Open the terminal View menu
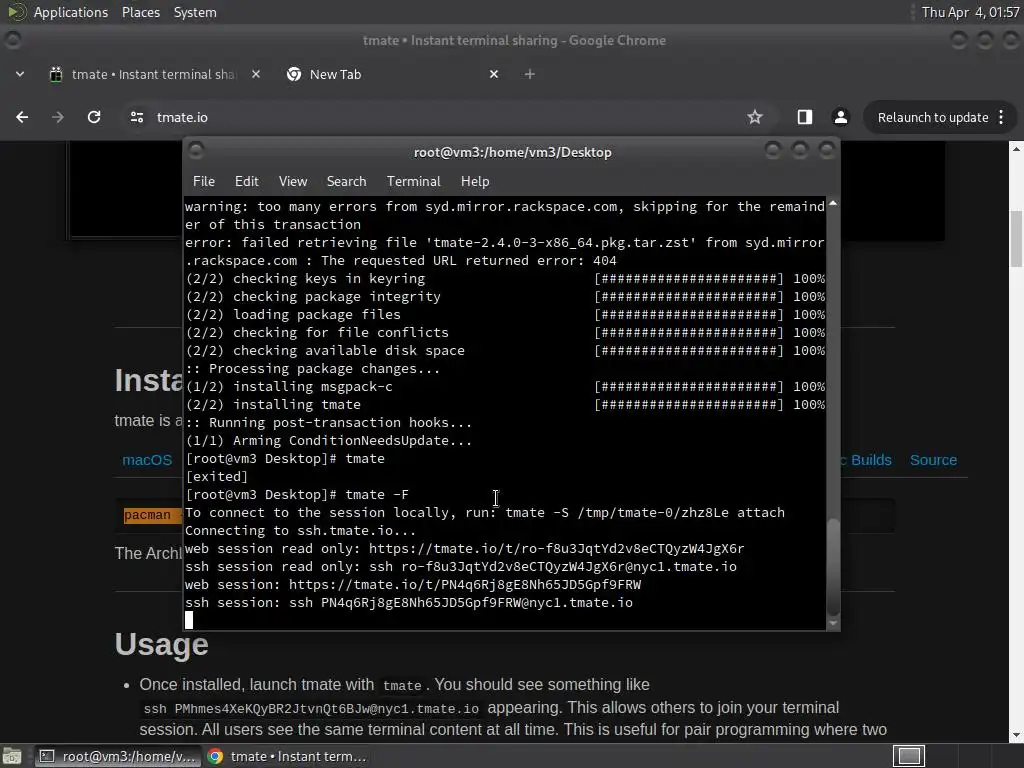Viewport: 1024px width, 768px height. coord(293,182)
